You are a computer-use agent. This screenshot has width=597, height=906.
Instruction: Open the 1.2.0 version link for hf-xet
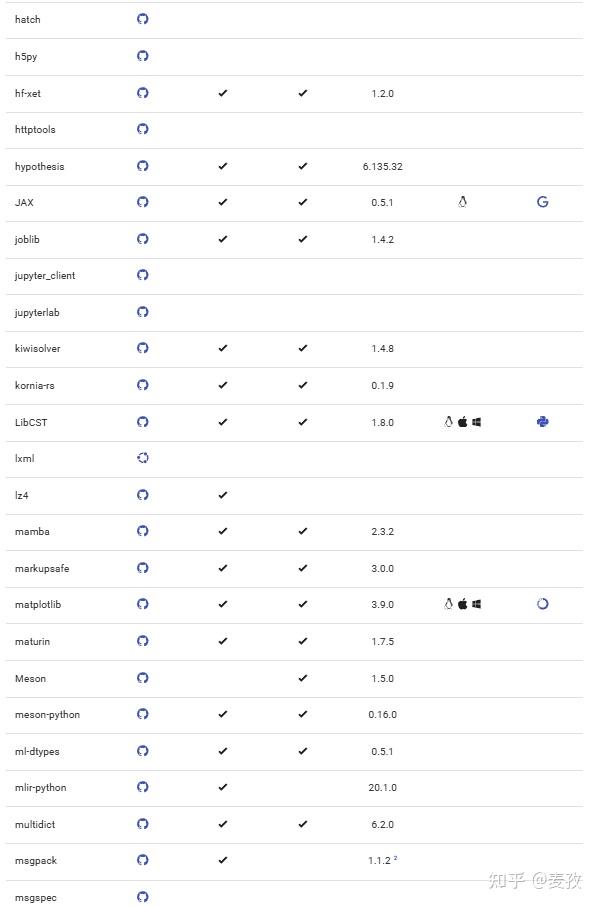pyautogui.click(x=382, y=93)
